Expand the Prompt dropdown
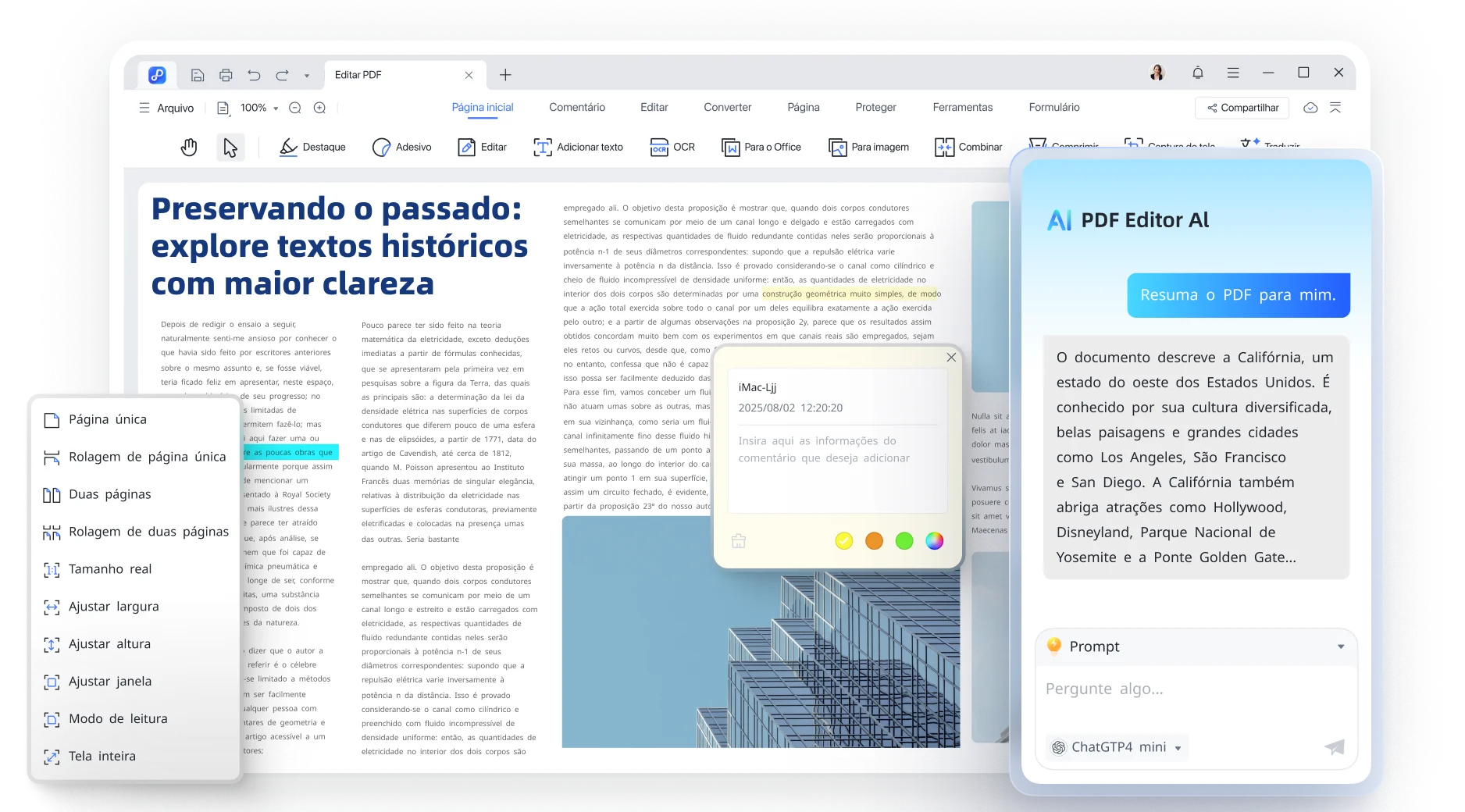This screenshot has height=812, width=1465. pyautogui.click(x=1341, y=646)
